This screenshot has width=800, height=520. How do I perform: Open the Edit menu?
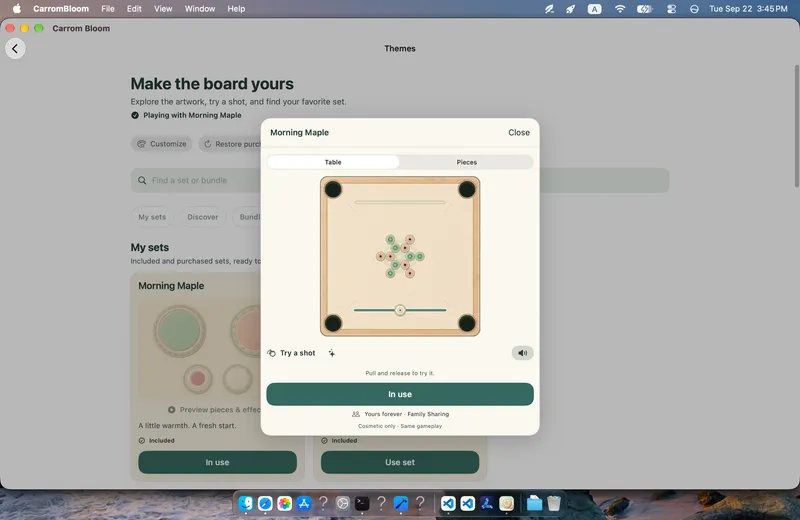tap(134, 9)
